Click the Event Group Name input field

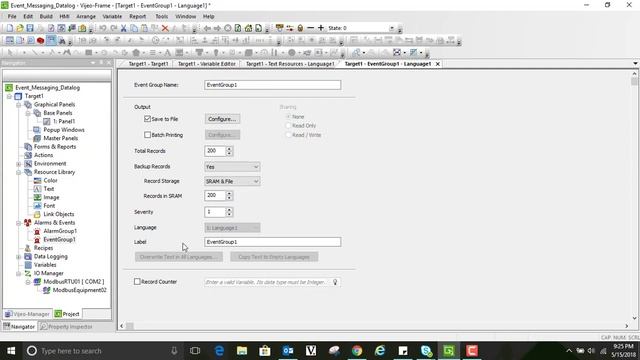point(273,85)
